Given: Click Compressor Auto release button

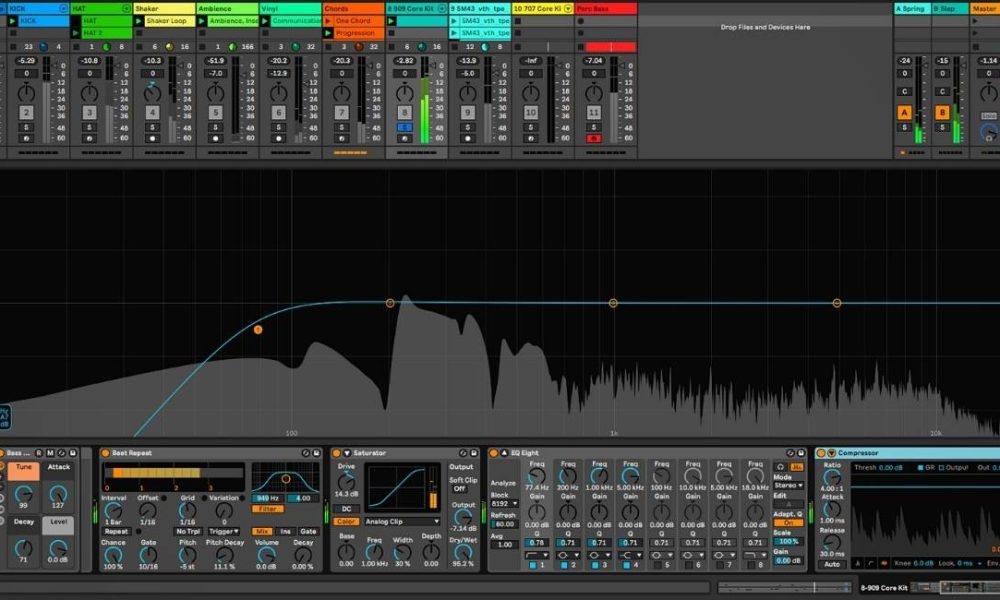Looking at the screenshot, I should (832, 565).
